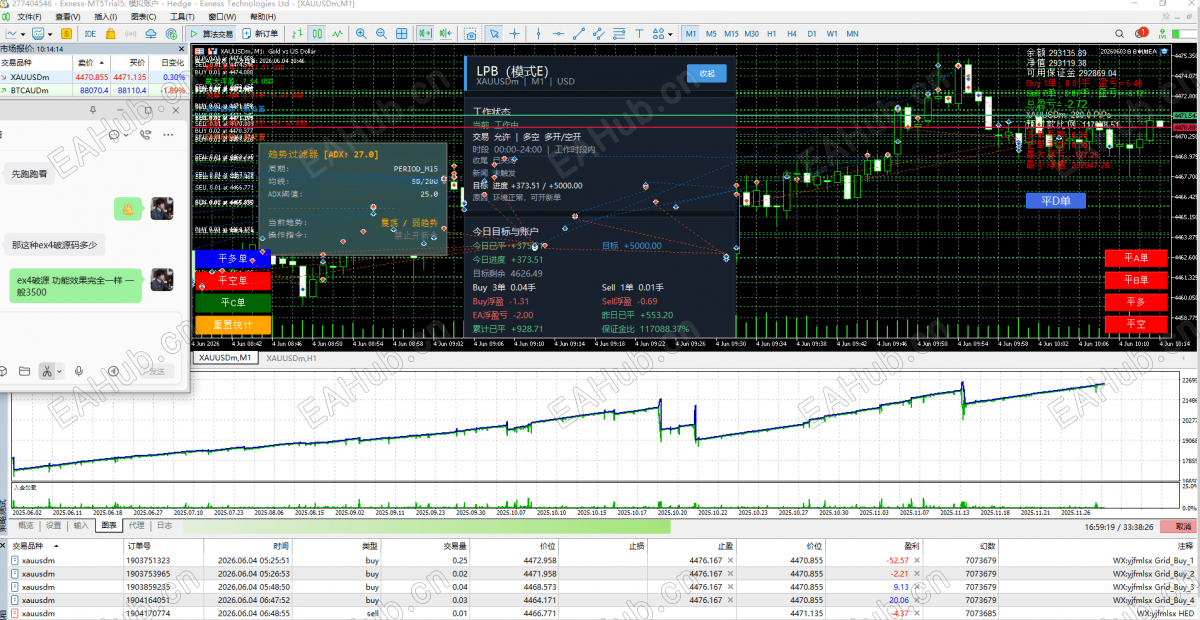Close the Market Watch panel
The height and width of the screenshot is (620, 1200).
(182, 48)
